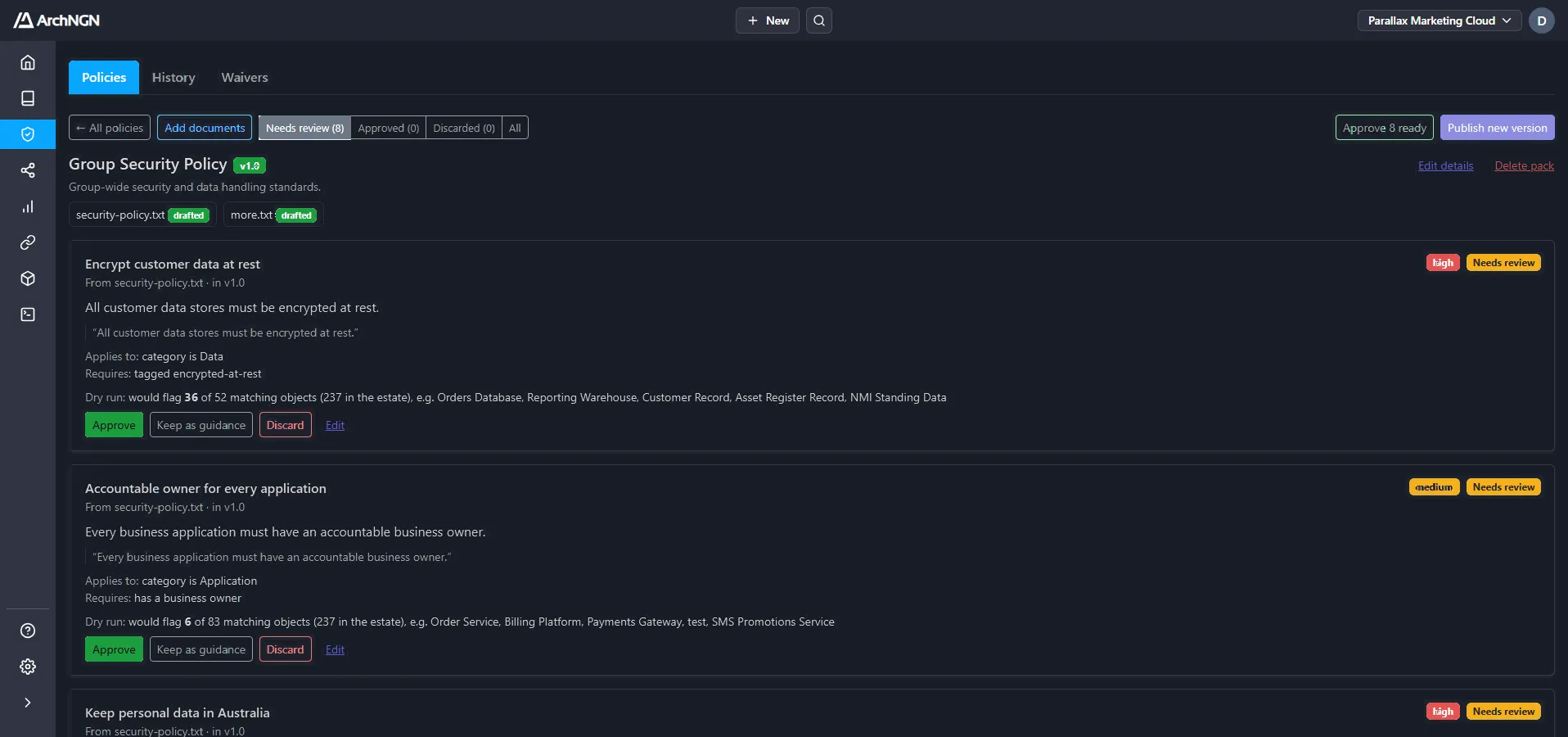Open the share graph sidebar icon

click(x=28, y=170)
